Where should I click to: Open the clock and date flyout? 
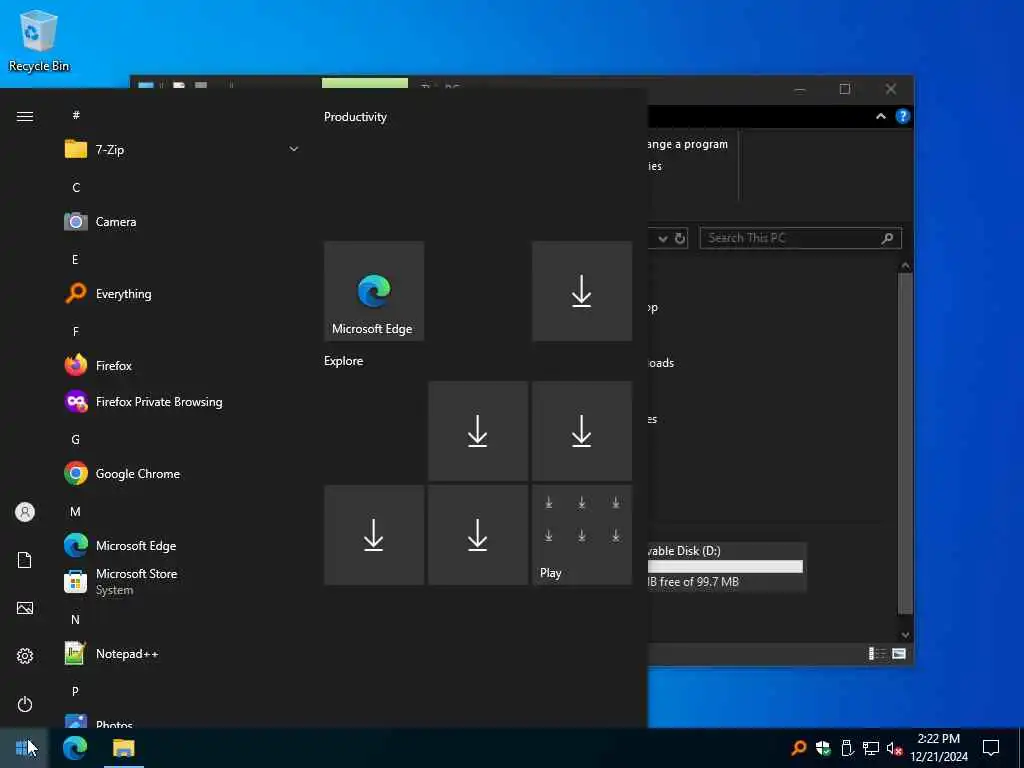pos(939,748)
